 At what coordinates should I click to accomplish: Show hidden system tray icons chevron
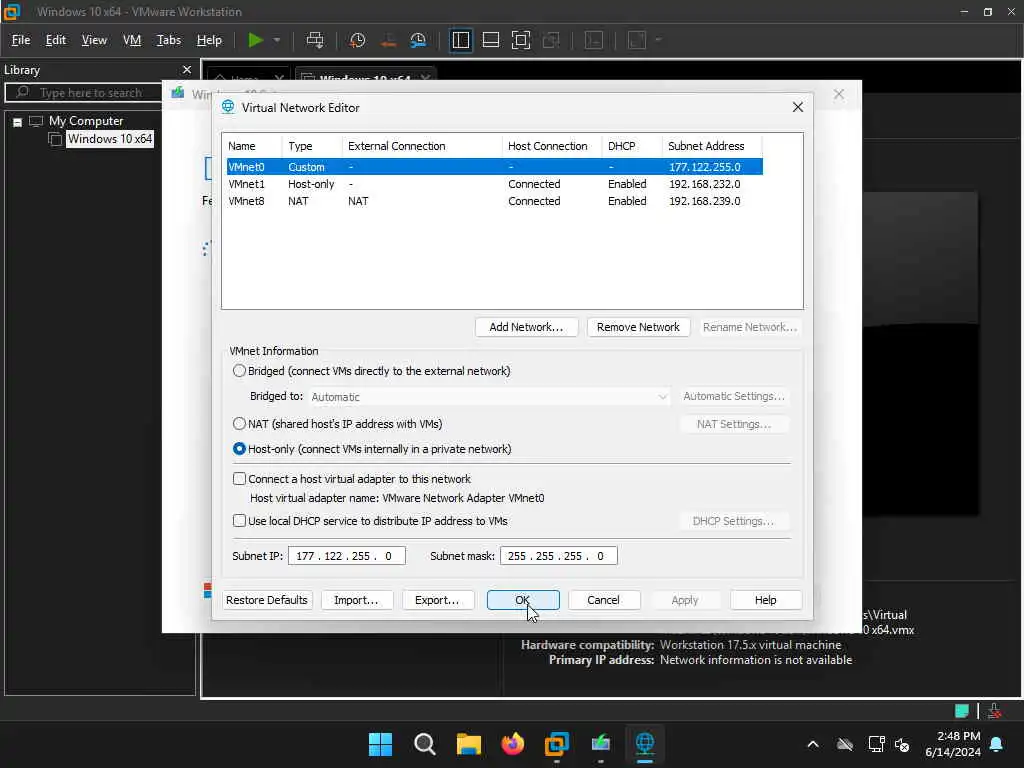coord(813,744)
